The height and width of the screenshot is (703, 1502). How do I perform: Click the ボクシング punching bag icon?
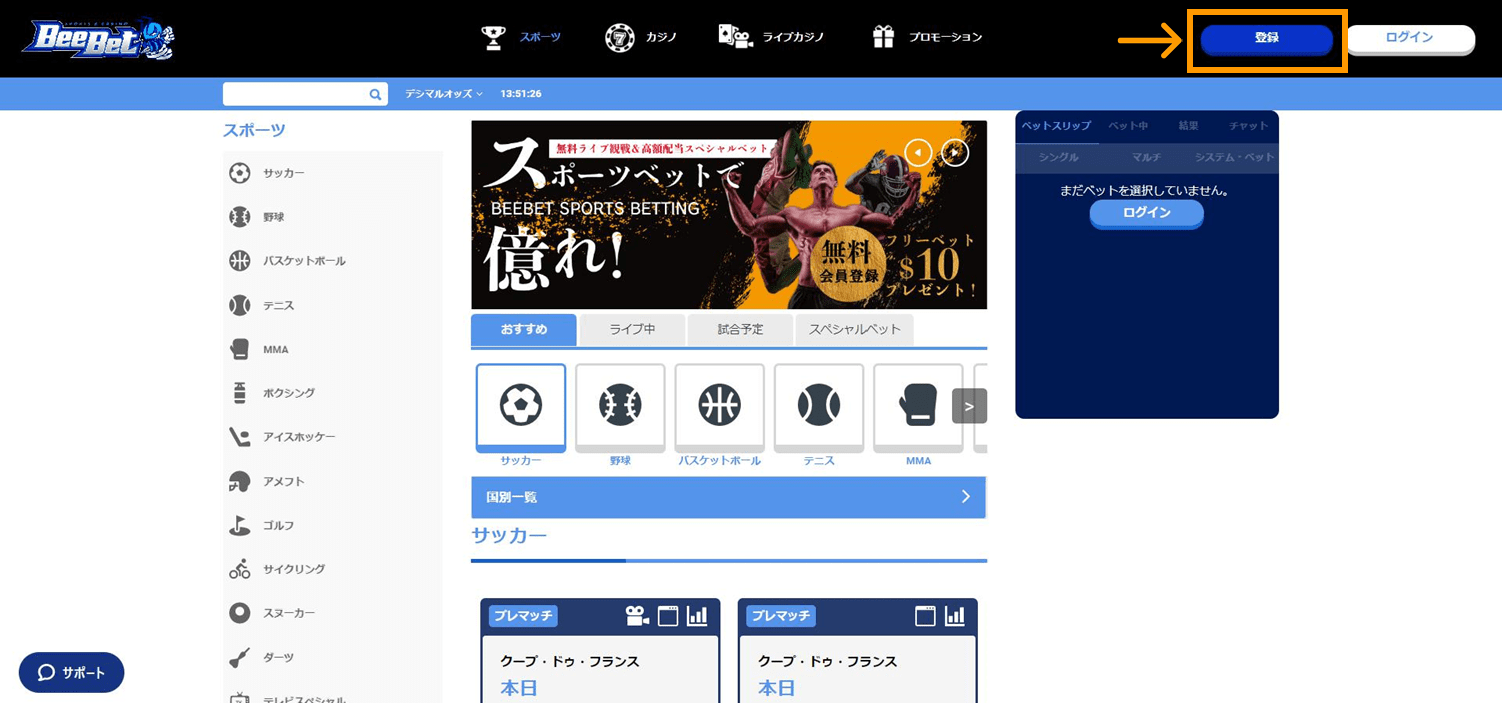[240, 393]
